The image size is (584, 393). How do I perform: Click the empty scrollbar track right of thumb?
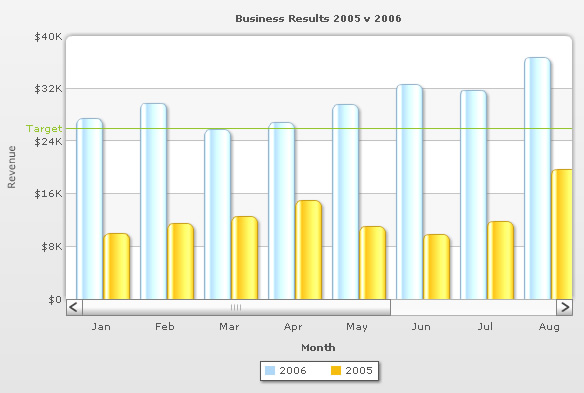tap(473, 307)
